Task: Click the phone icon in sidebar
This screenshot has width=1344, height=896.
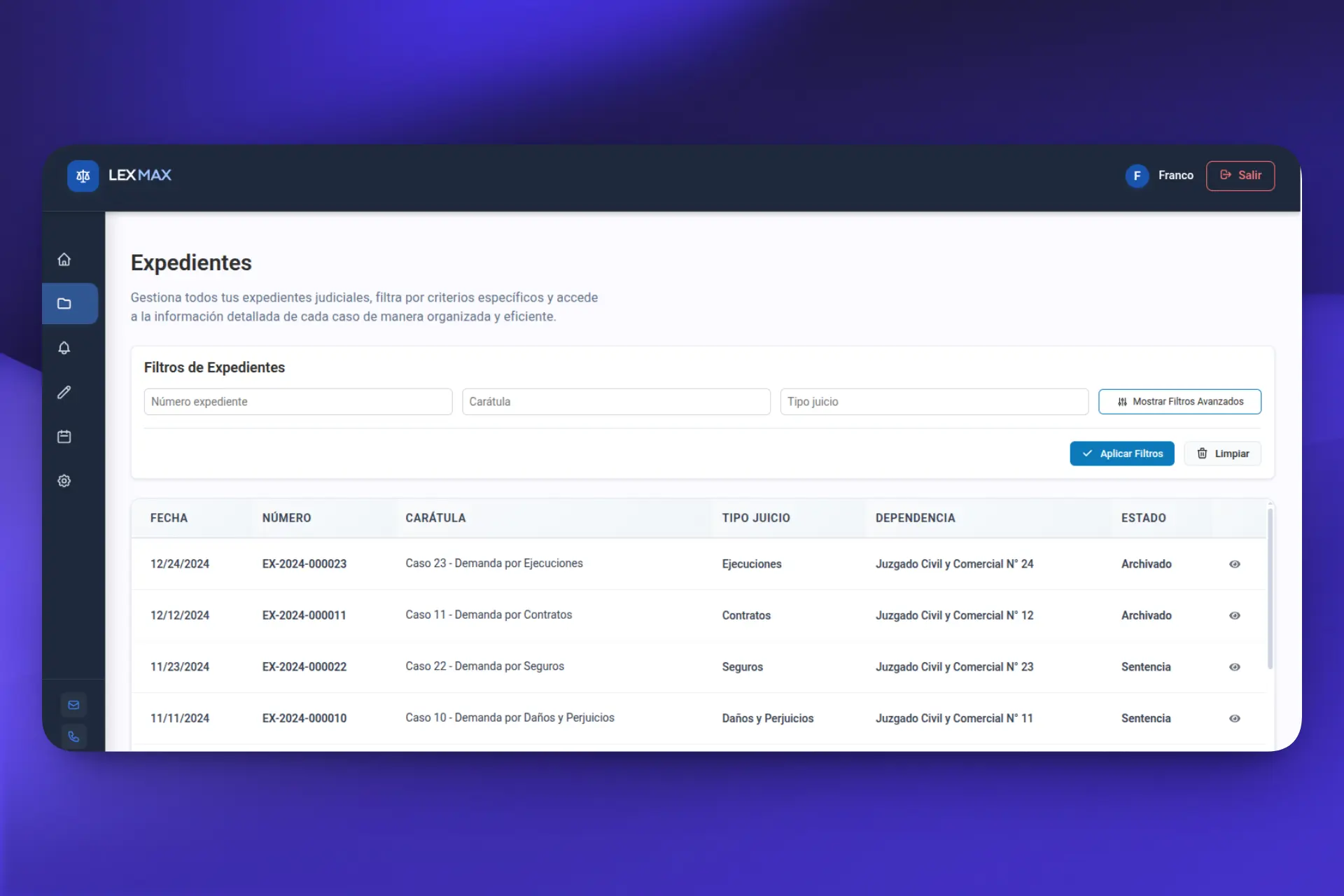Action: pyautogui.click(x=73, y=736)
